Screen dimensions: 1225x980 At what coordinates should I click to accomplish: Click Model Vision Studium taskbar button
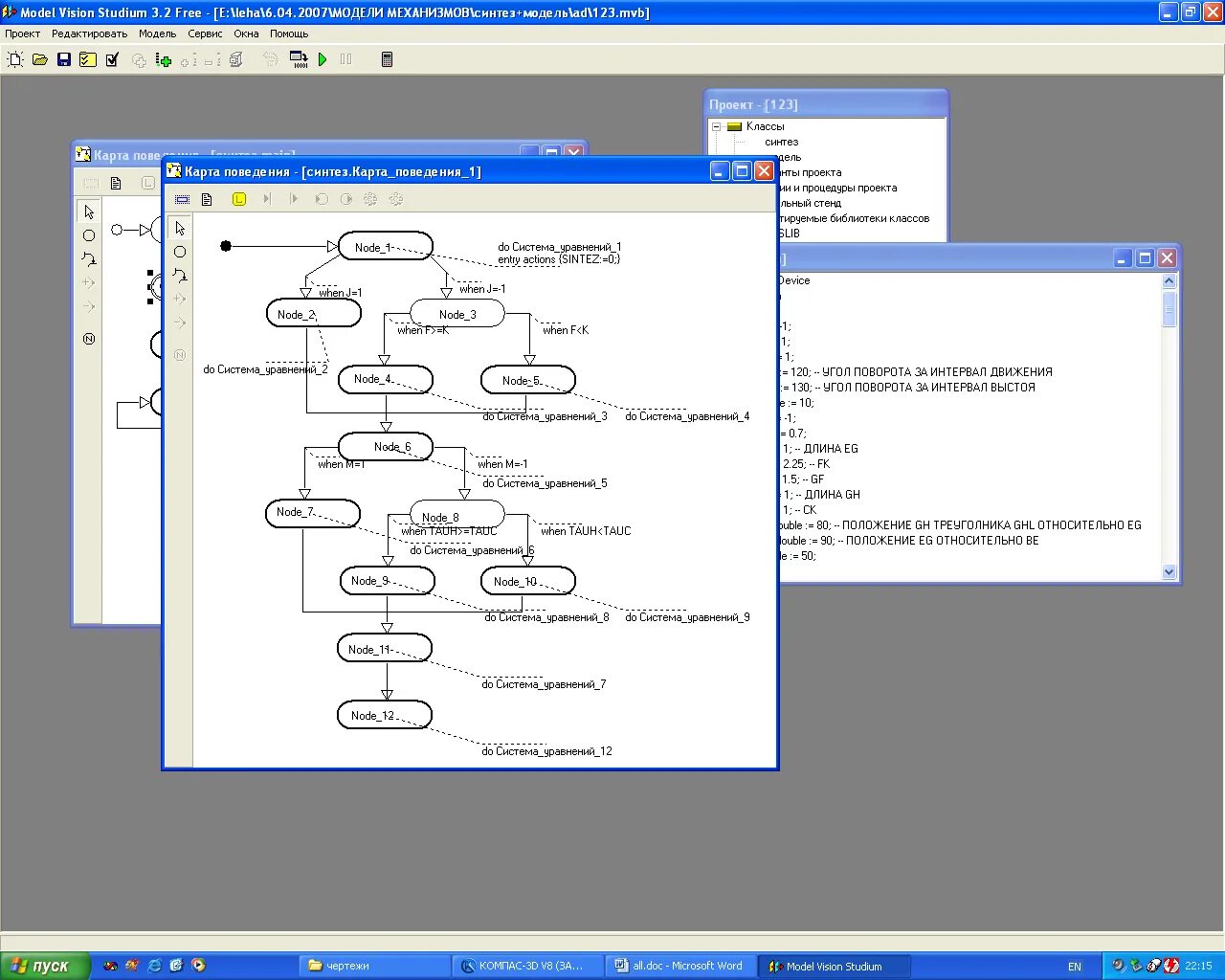pos(835,967)
